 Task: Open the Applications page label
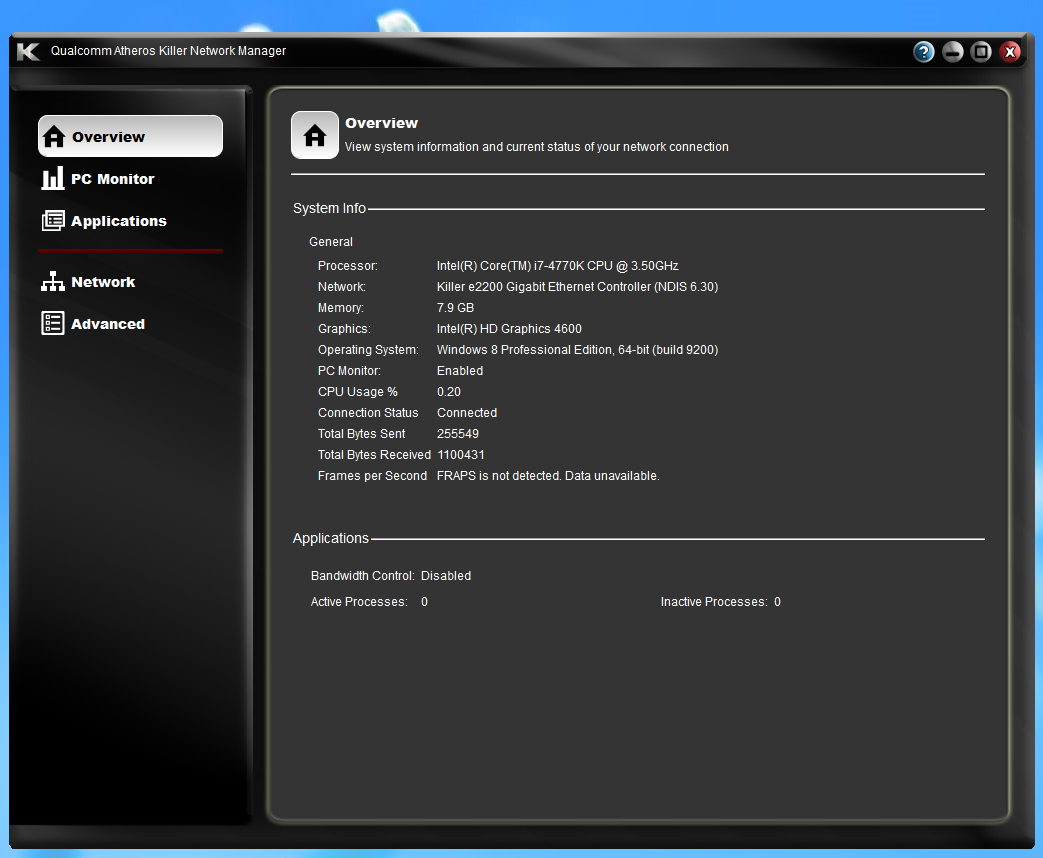point(119,221)
